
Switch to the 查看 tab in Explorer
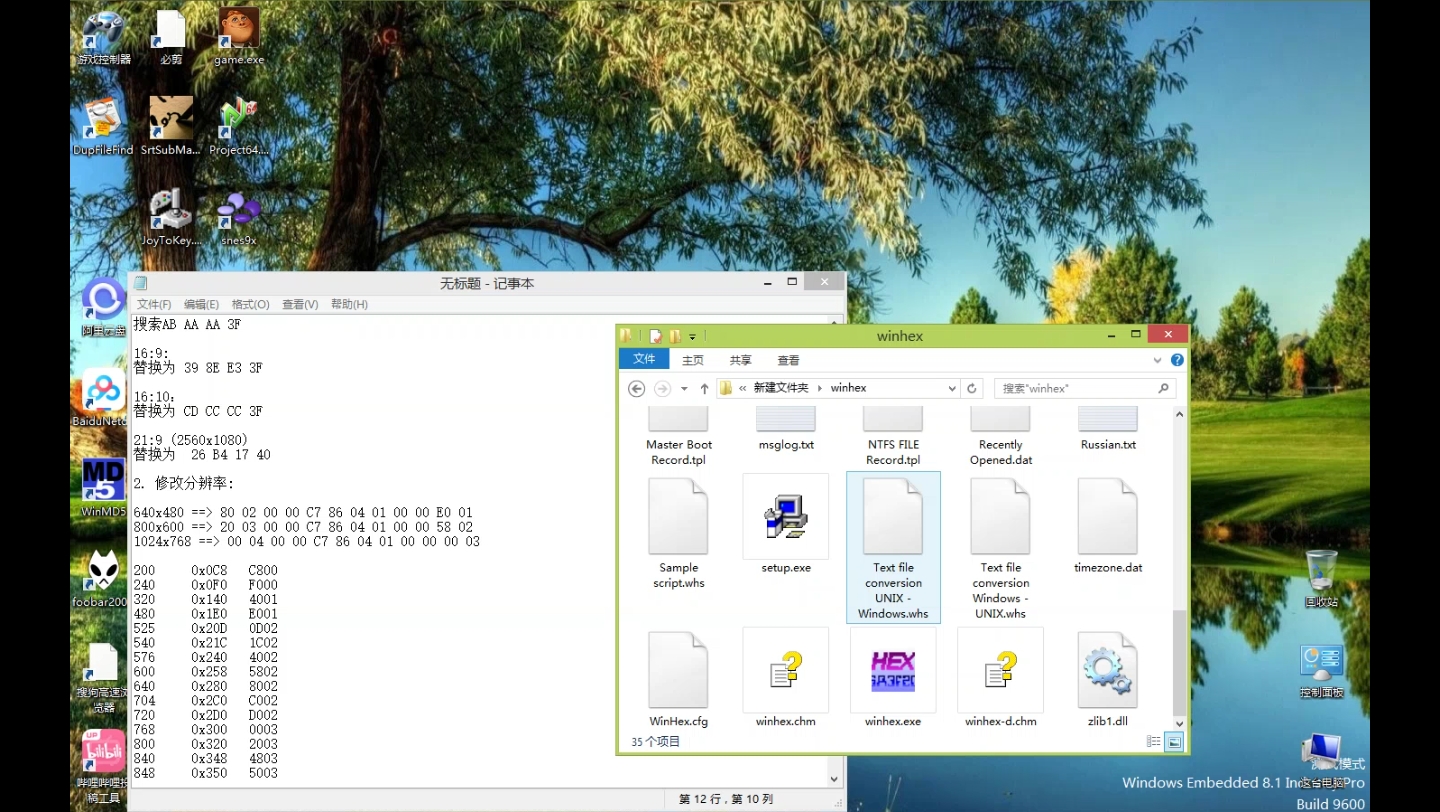pos(787,360)
